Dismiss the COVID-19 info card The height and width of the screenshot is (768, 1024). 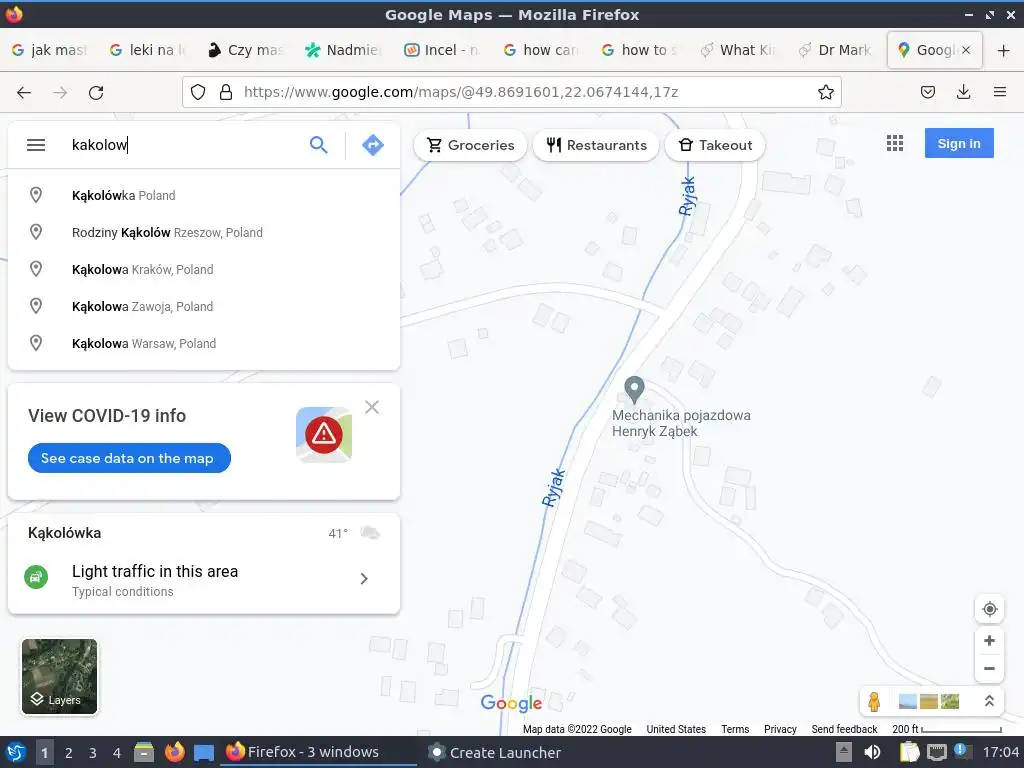point(372,407)
